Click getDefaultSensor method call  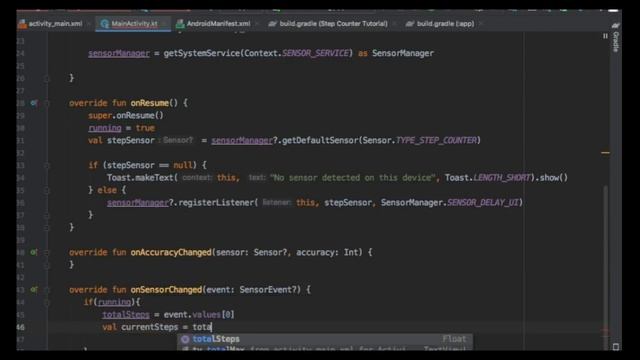click(320, 140)
